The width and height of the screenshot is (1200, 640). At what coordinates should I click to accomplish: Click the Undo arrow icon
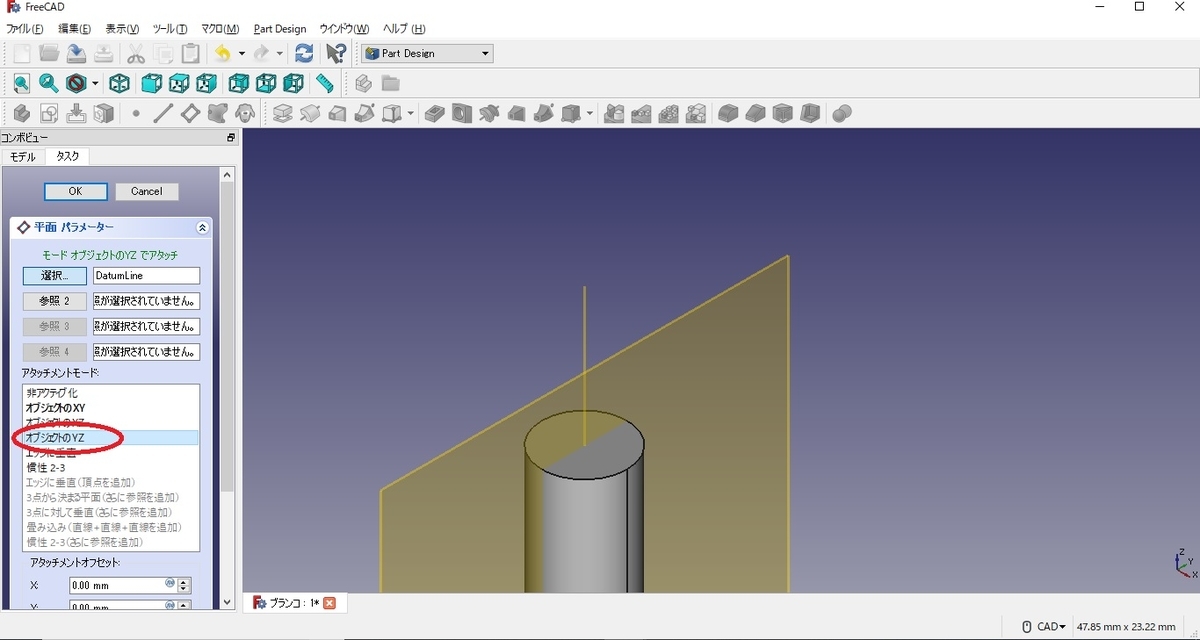pyautogui.click(x=223, y=53)
